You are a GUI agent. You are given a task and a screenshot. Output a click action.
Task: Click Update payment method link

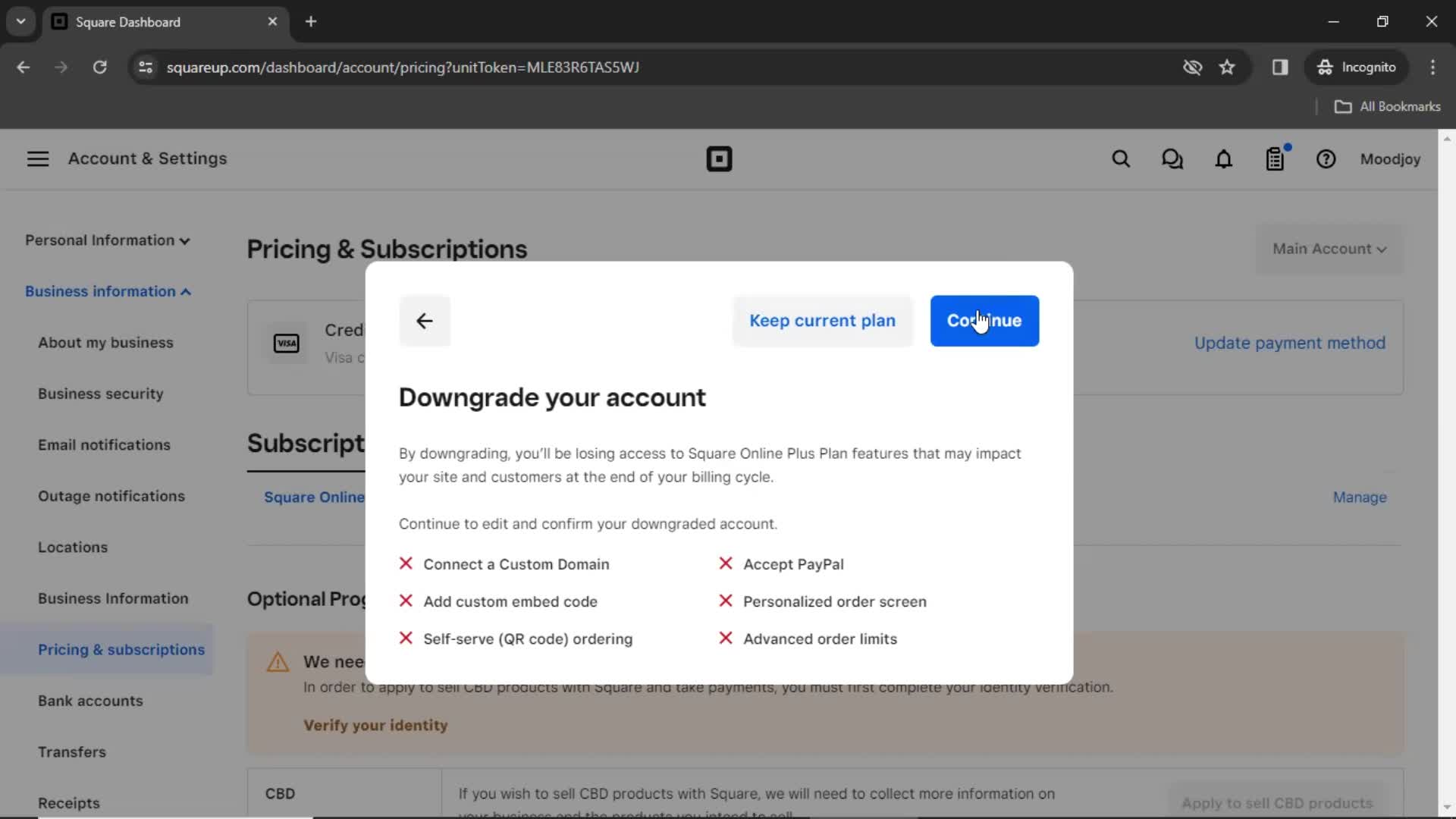tap(1290, 343)
